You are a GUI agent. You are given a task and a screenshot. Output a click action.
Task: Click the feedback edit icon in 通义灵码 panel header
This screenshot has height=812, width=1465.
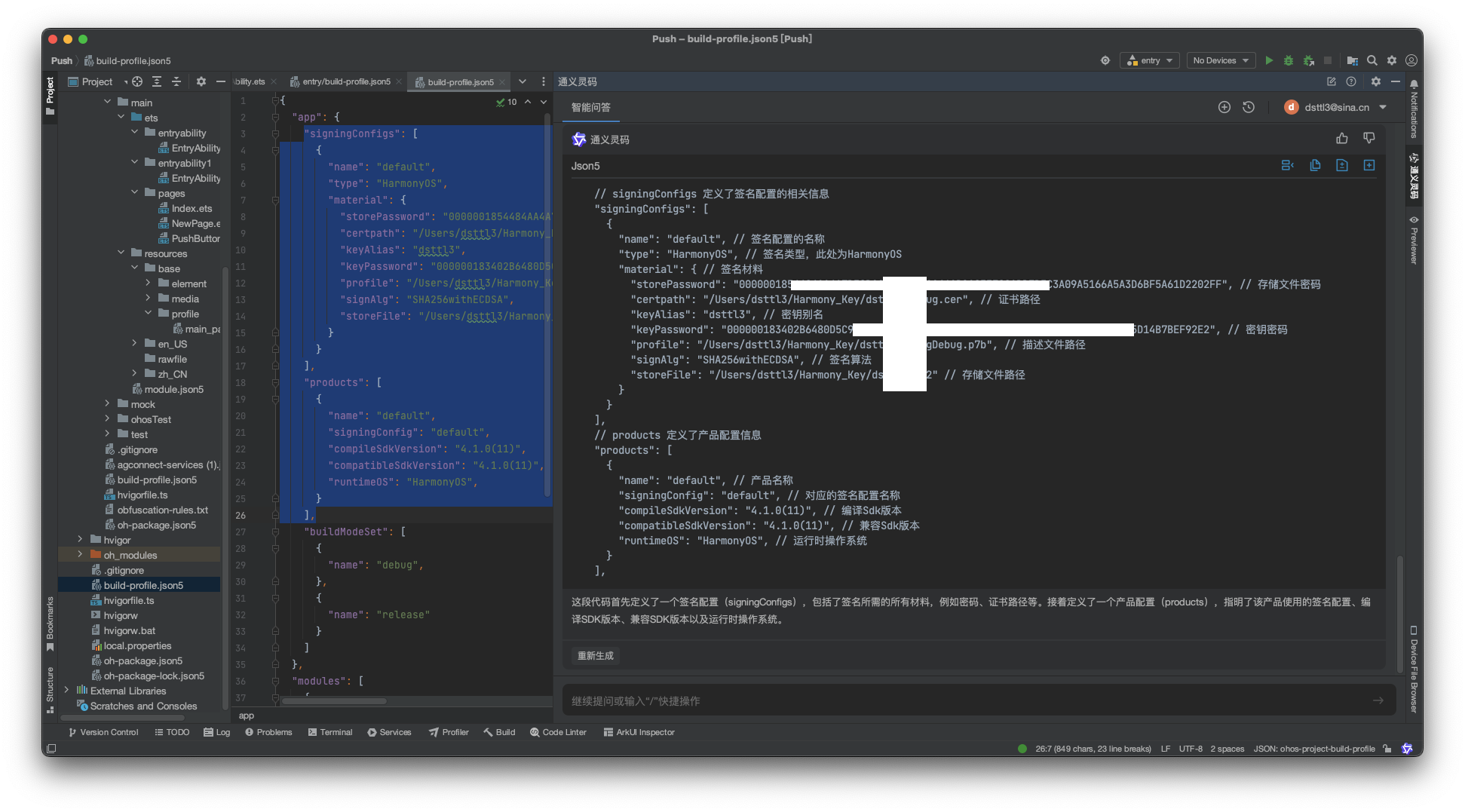(x=1332, y=81)
